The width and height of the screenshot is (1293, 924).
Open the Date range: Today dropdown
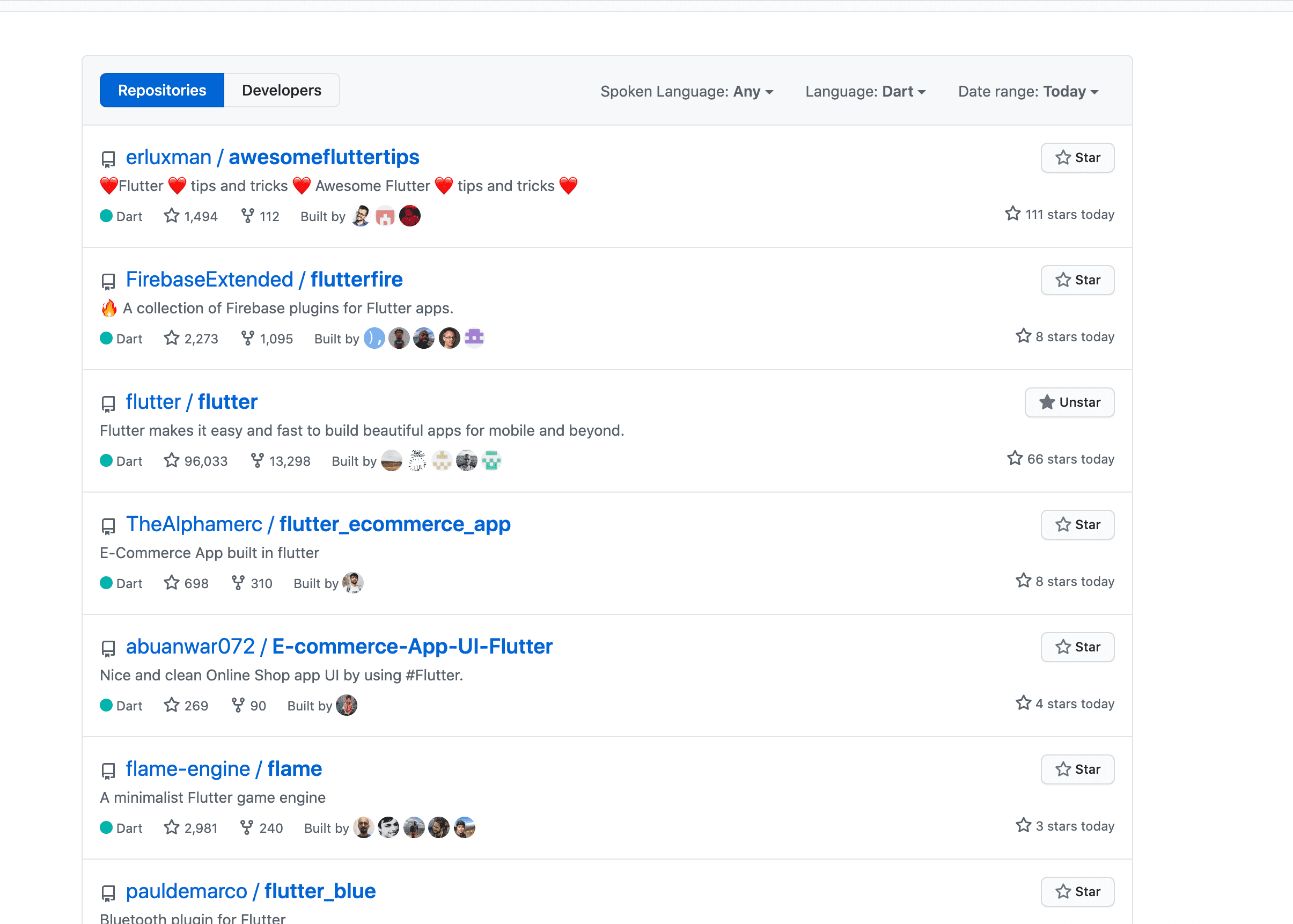(1028, 92)
